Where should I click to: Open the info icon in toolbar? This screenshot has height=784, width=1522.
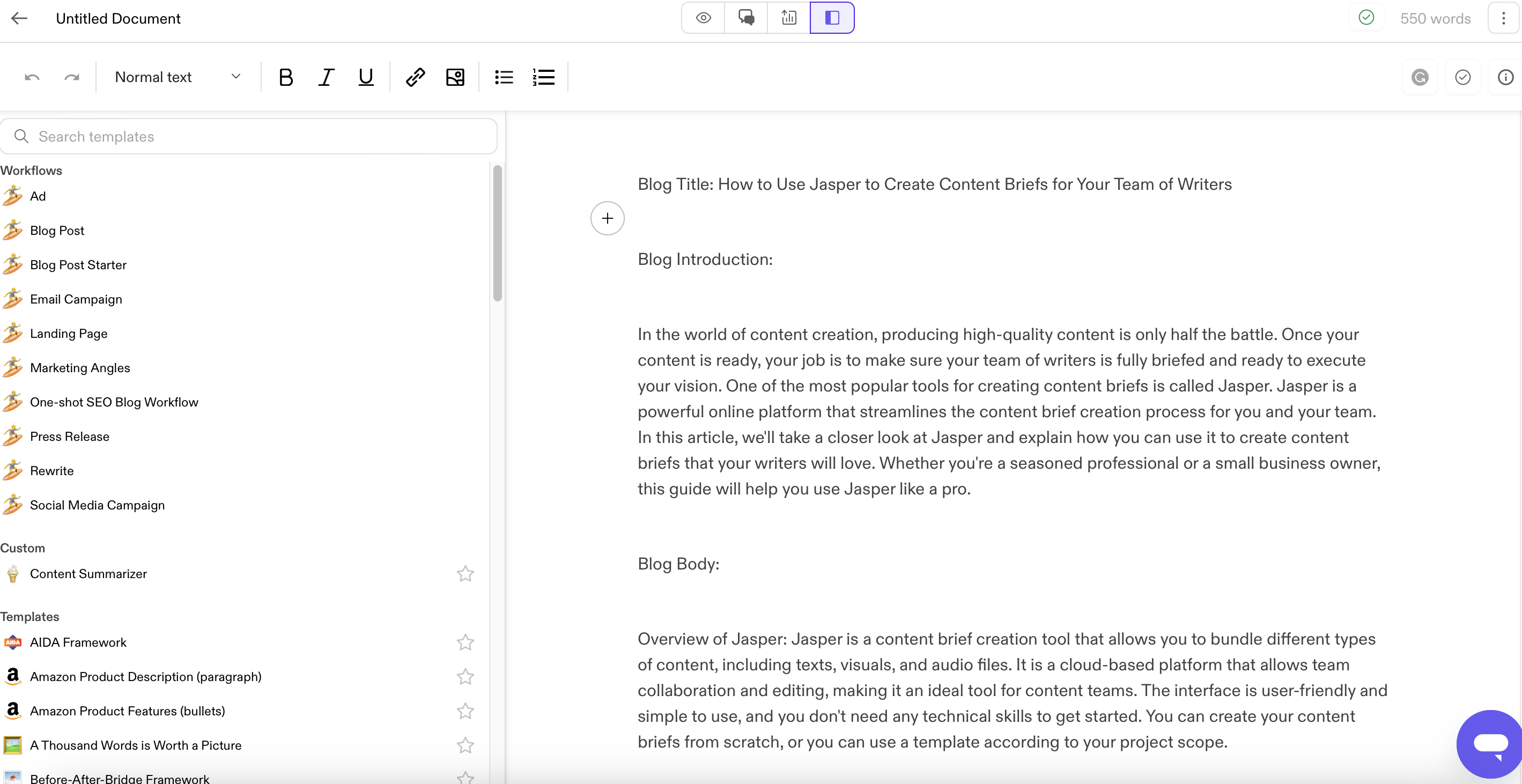(x=1505, y=77)
